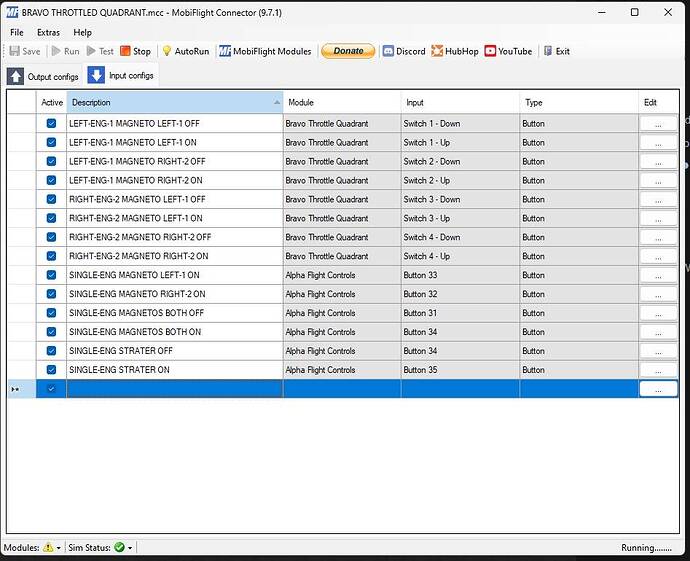Disable the SINGLE-ENG MAGNETOS BOTH OFF row checkbox
The height and width of the screenshot is (561, 690).
tap(52, 313)
